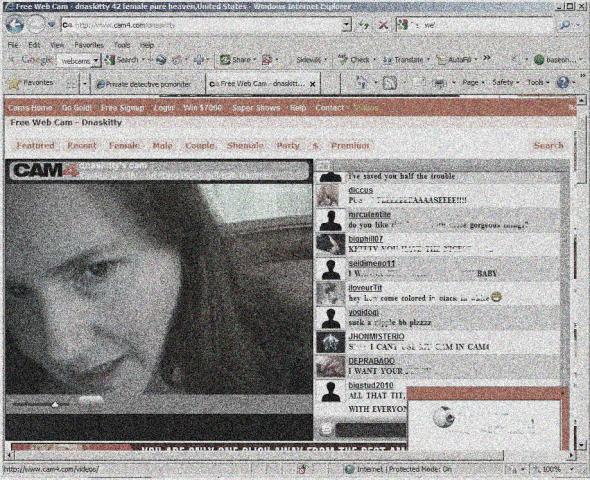
Task: Click the Google toolbar Share button
Action: (x=237, y=60)
